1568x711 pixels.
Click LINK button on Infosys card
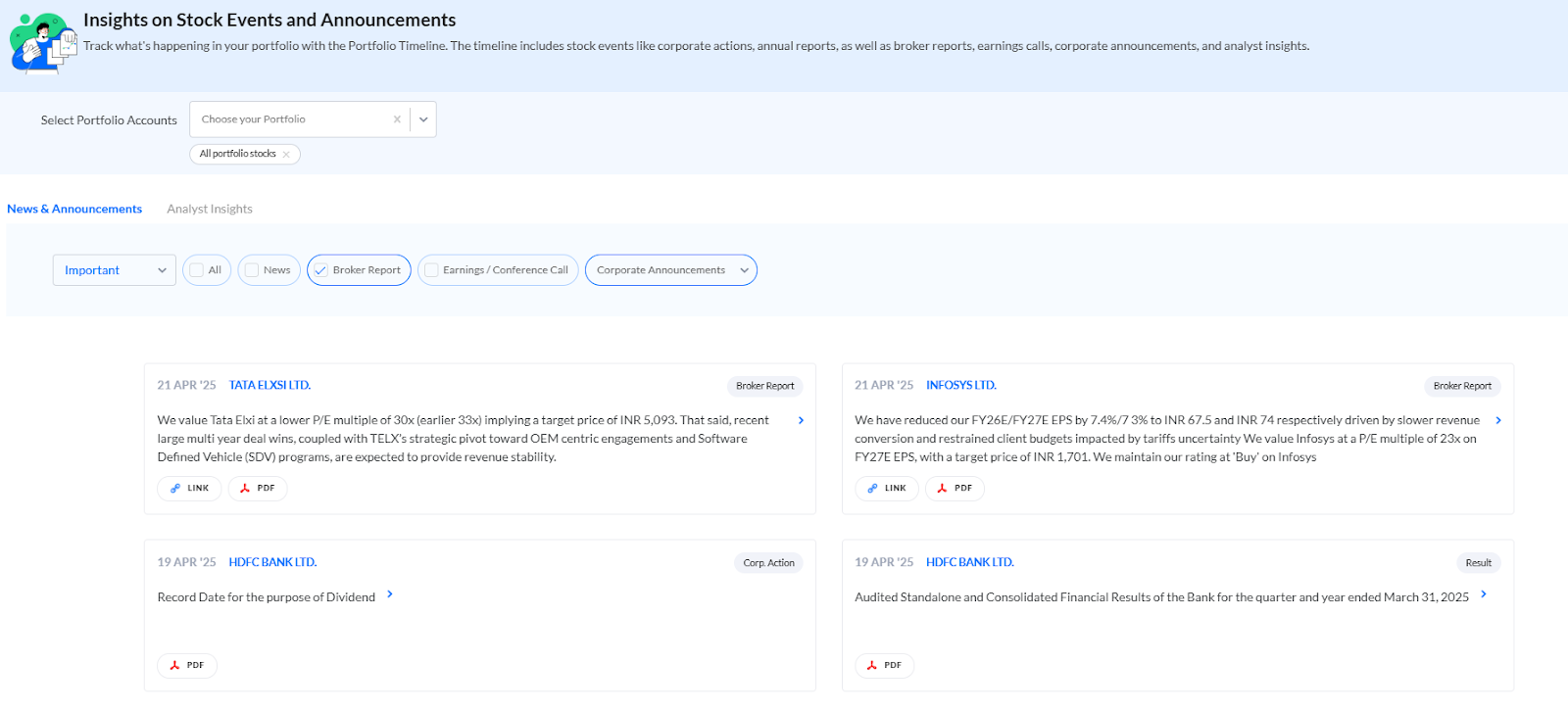[887, 488]
